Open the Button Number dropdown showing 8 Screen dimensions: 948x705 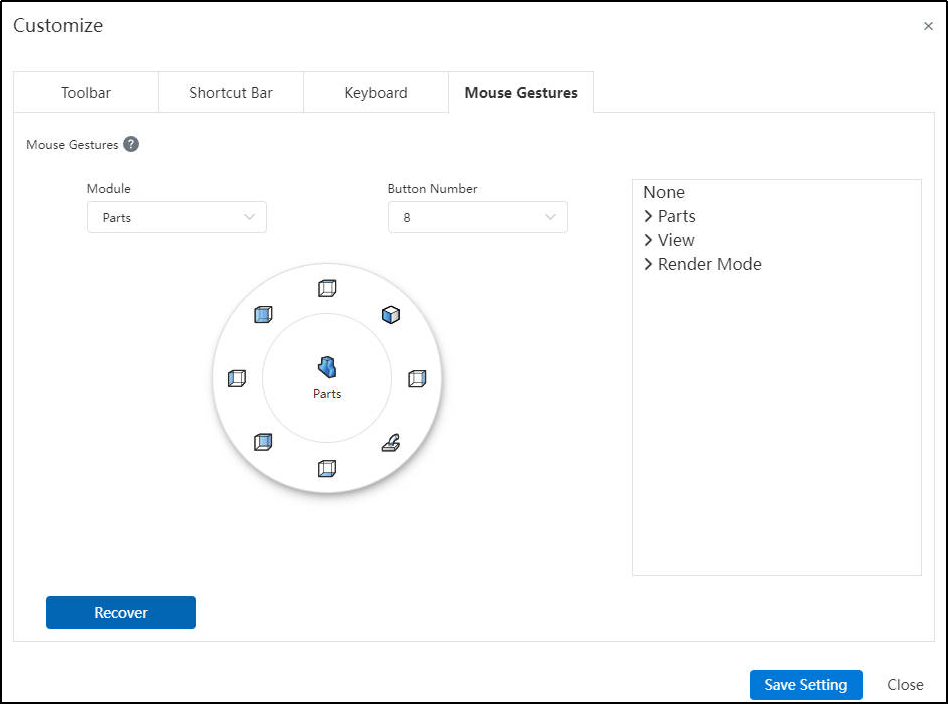[x=478, y=217]
